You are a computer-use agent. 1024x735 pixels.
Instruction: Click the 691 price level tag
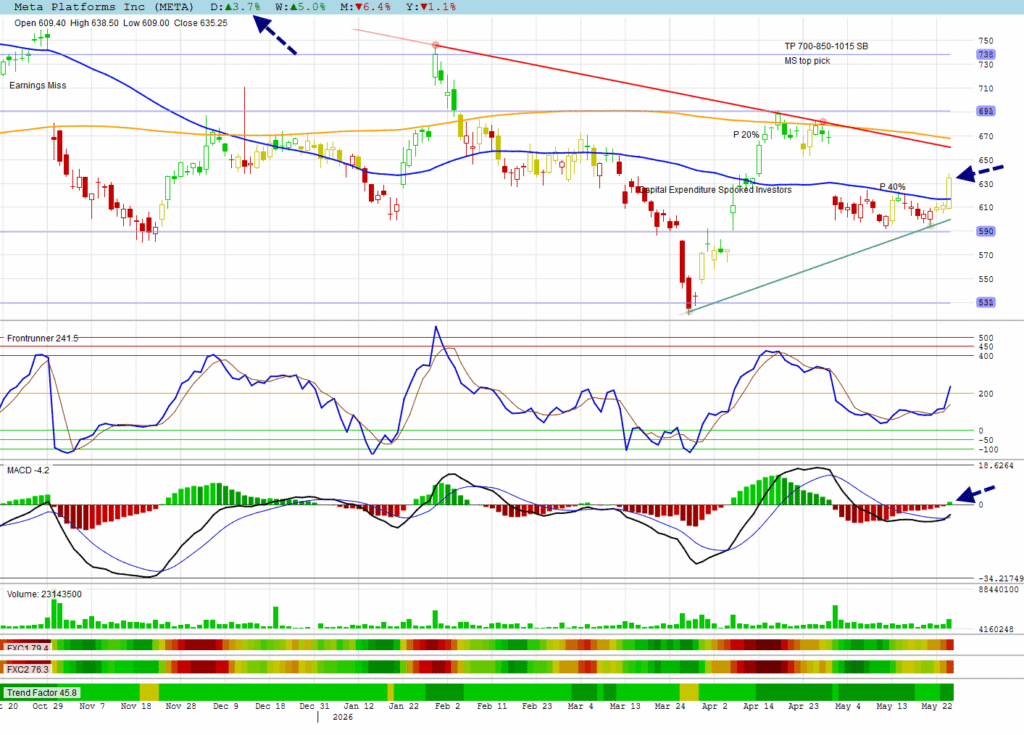click(985, 111)
